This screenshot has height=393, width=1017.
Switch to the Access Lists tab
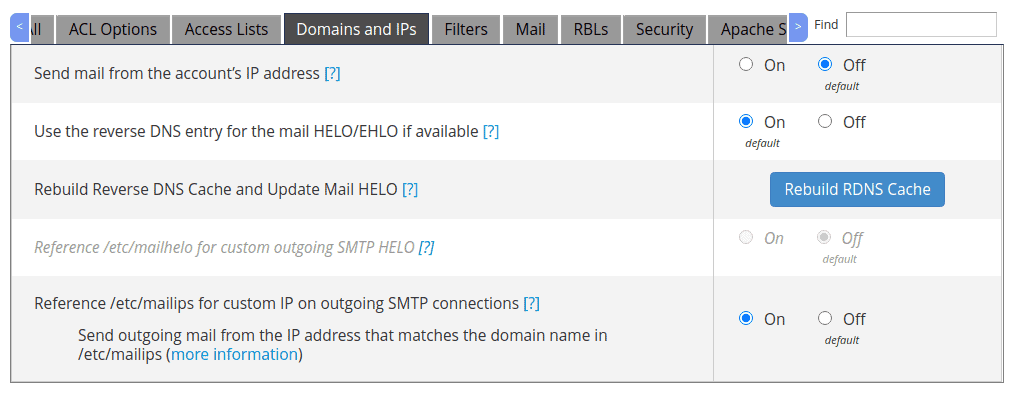226,29
